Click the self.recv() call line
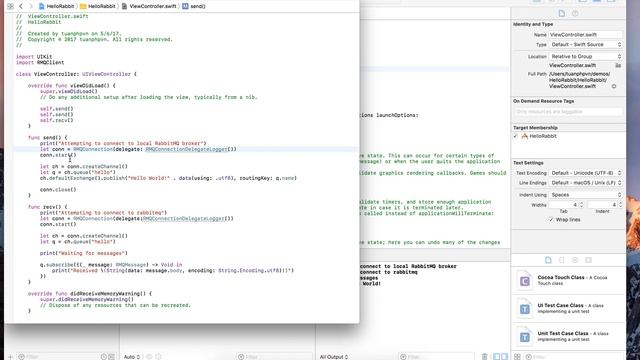Viewport: 640px width, 360px height. click(57, 120)
